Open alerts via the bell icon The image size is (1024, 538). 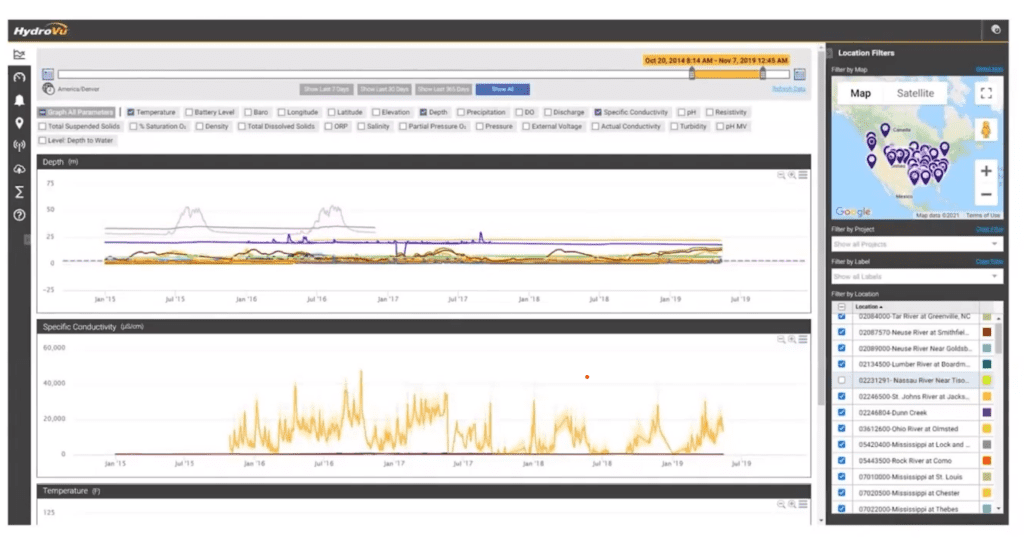[x=19, y=100]
